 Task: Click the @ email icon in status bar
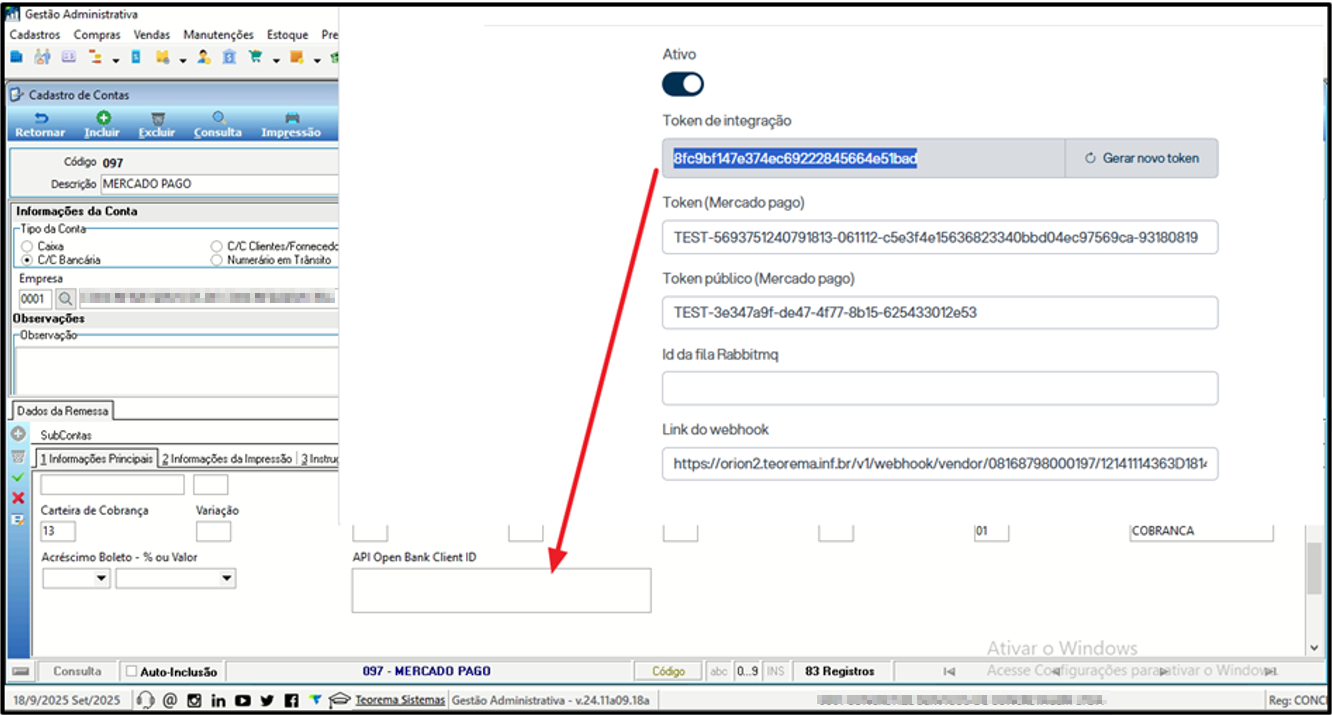[170, 700]
